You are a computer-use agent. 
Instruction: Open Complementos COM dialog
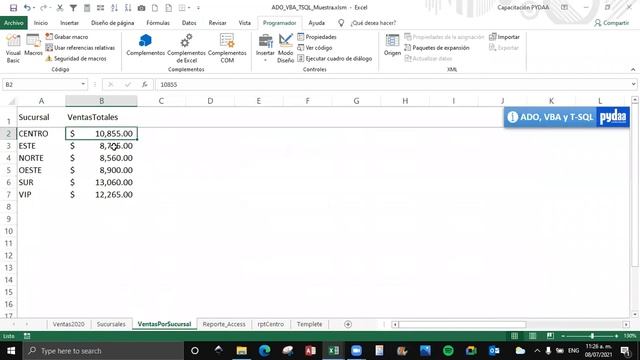pos(227,49)
